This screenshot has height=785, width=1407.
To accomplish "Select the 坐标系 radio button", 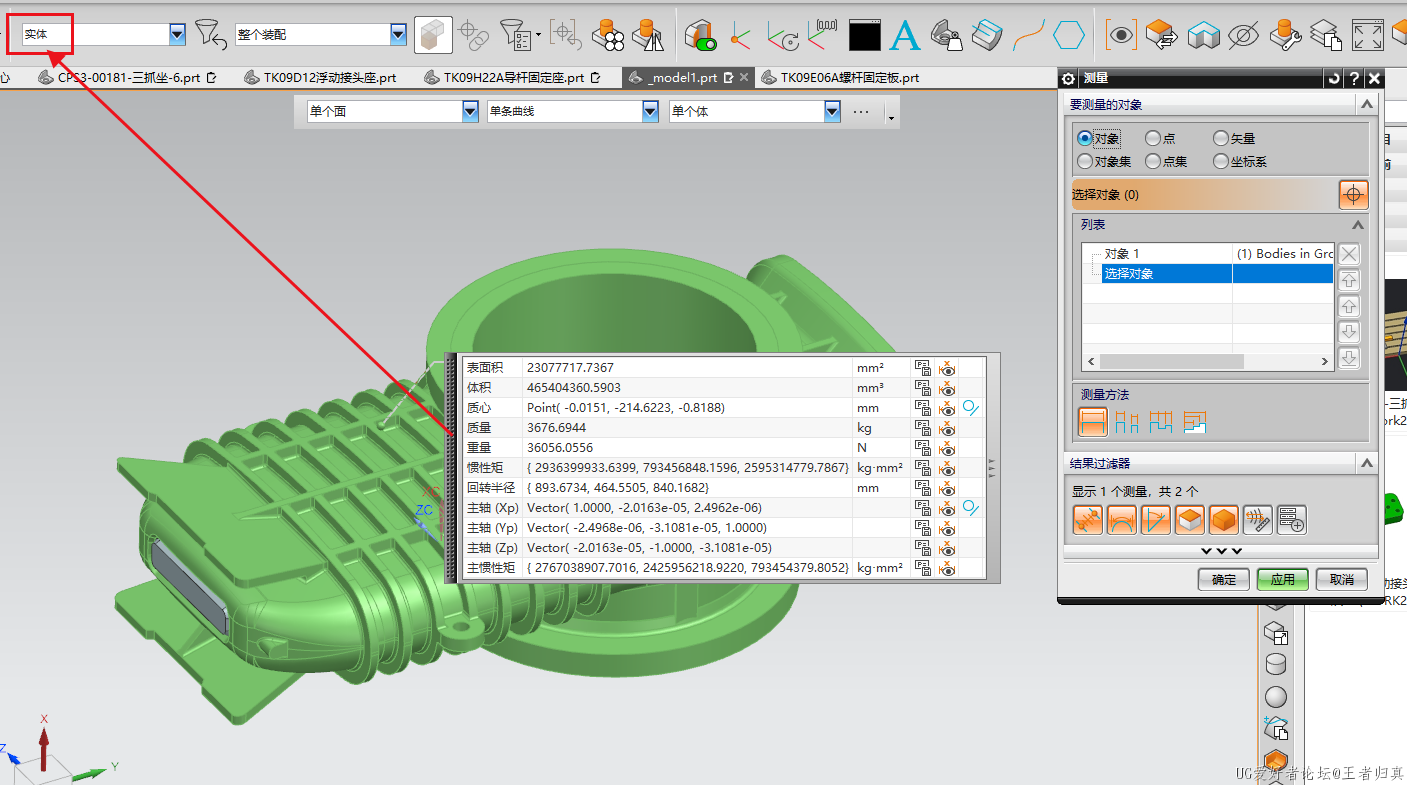I will pyautogui.click(x=1221, y=161).
